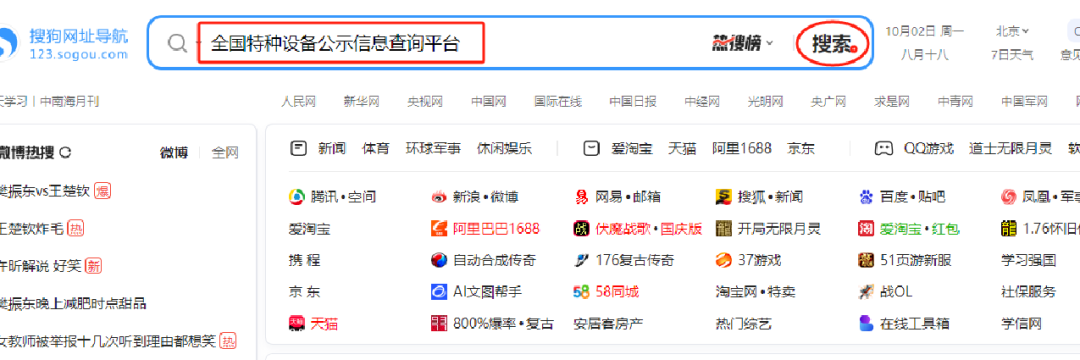Open hot topic 樊振东vs王楚钦
Screen dimensions: 1080x360
[x=45, y=191]
